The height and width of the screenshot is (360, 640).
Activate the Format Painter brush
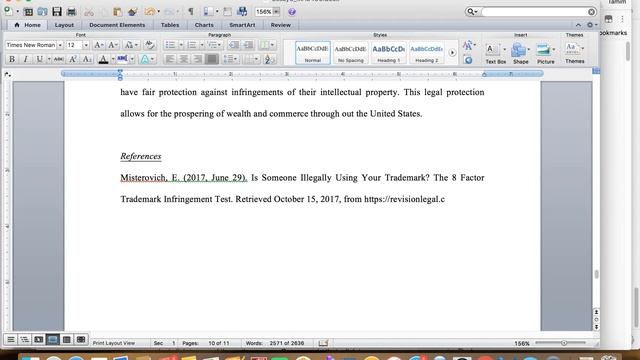132,12
